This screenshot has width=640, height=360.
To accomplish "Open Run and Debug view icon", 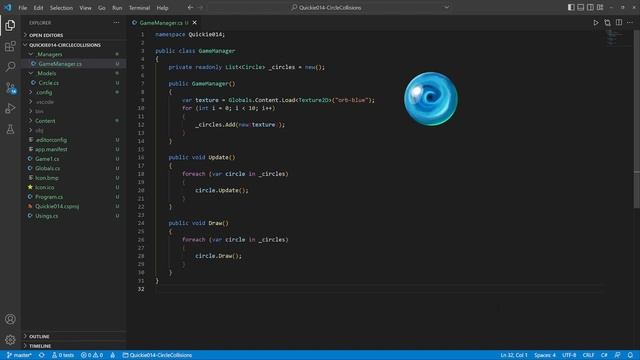I will pyautogui.click(x=10, y=109).
